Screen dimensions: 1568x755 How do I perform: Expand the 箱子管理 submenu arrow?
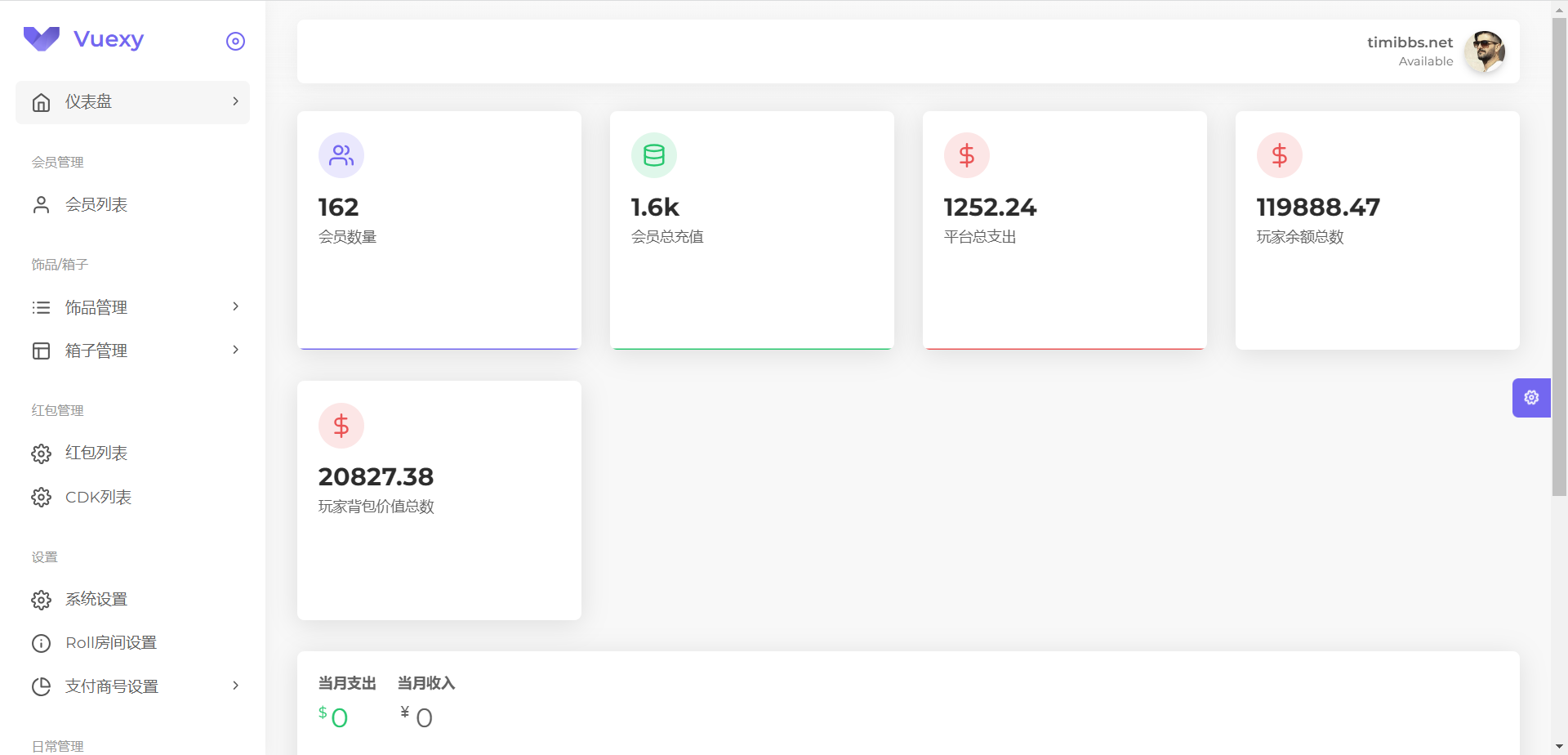(235, 350)
